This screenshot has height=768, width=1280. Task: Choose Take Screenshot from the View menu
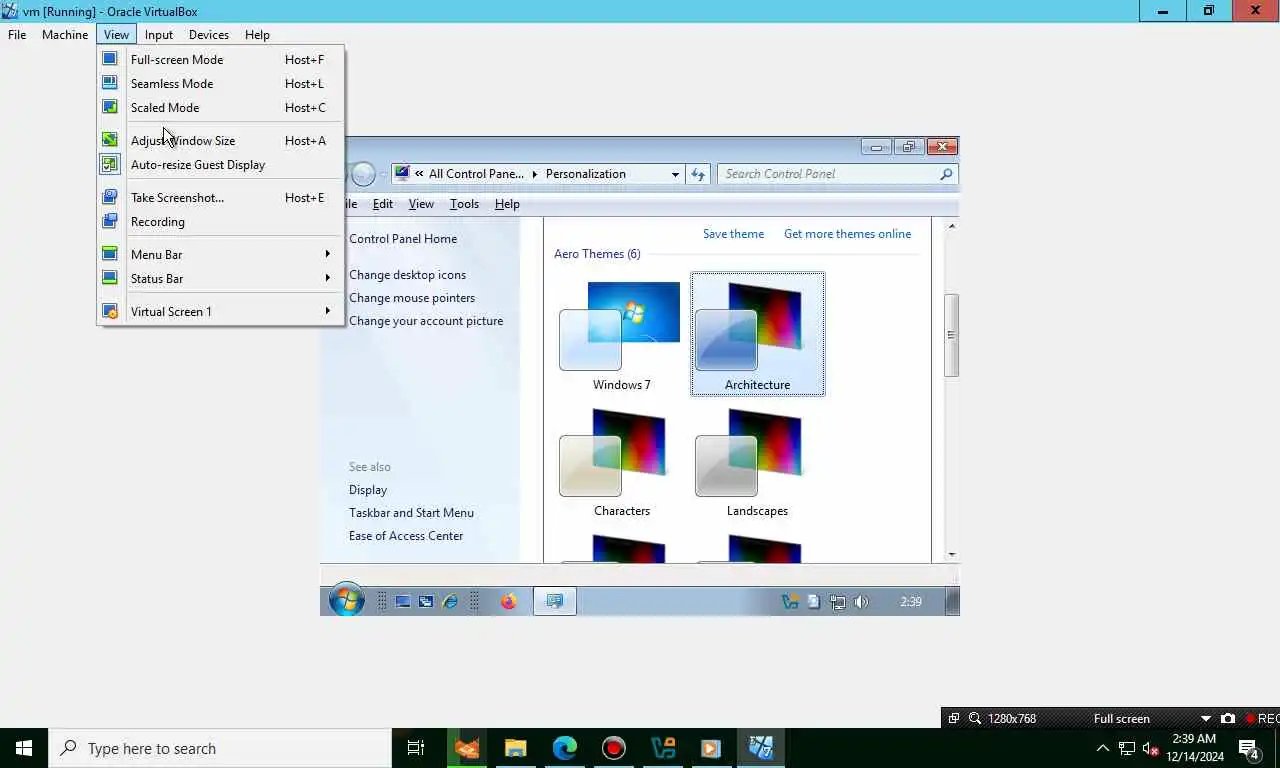tap(221, 197)
